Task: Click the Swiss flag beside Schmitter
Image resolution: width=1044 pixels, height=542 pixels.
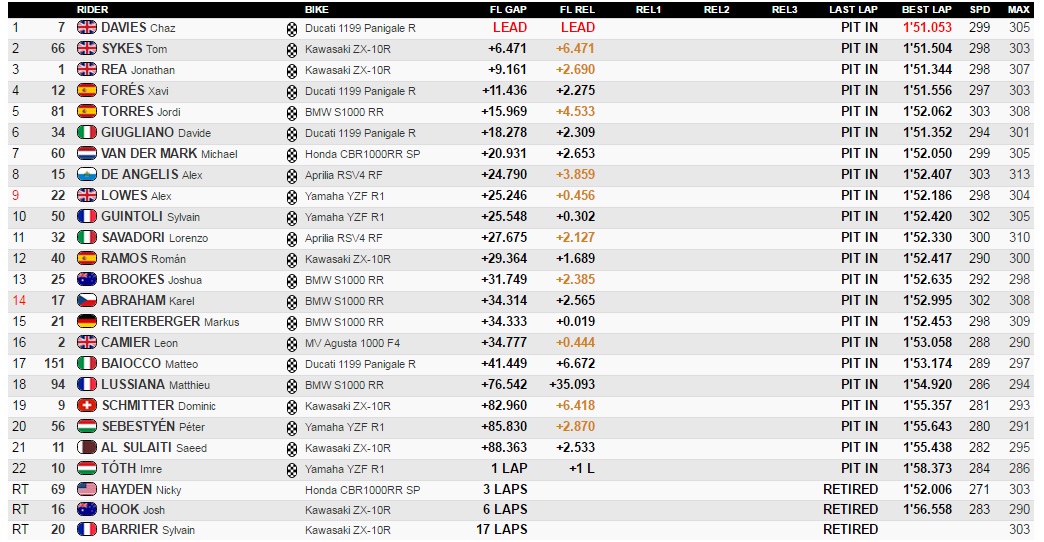Action: point(87,406)
